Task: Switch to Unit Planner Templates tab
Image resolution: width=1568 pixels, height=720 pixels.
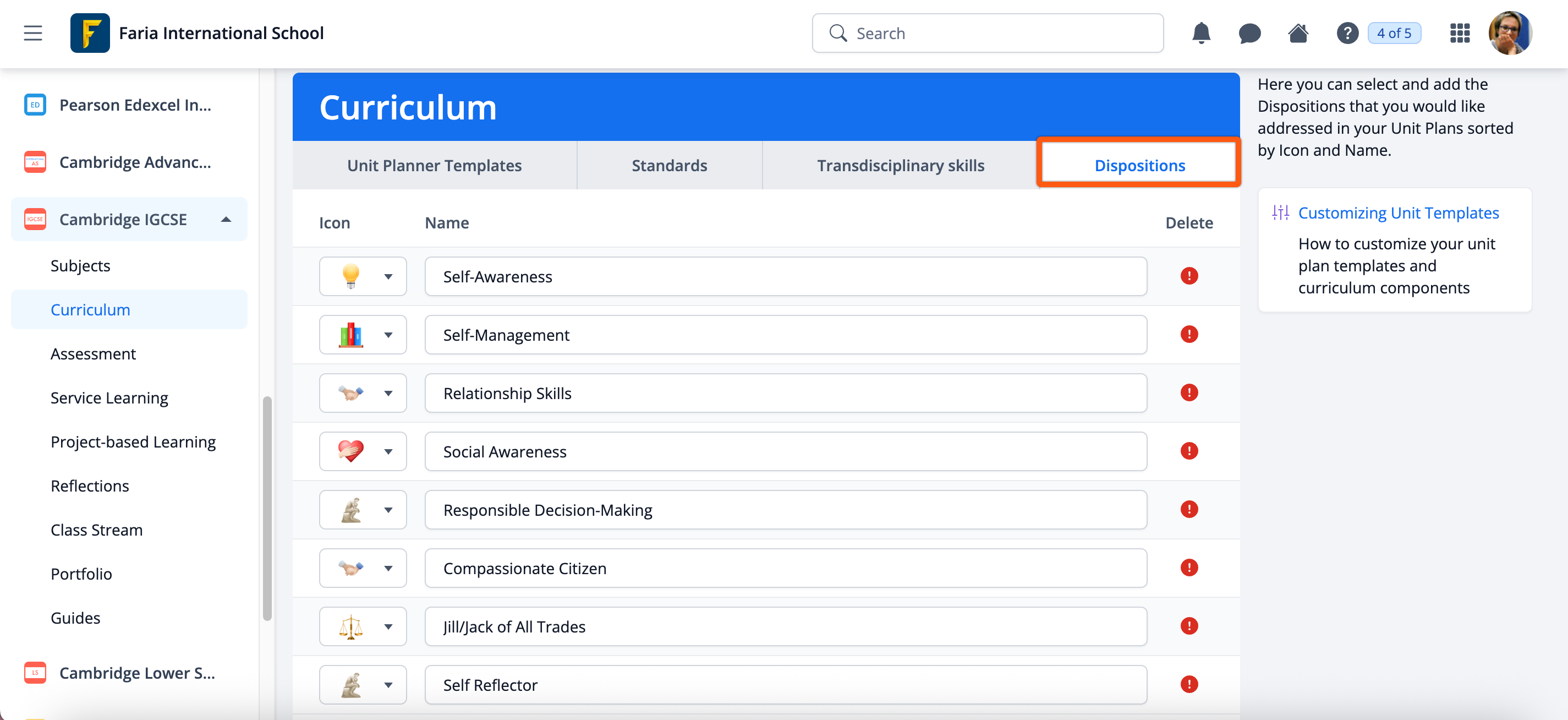Action: click(x=434, y=165)
